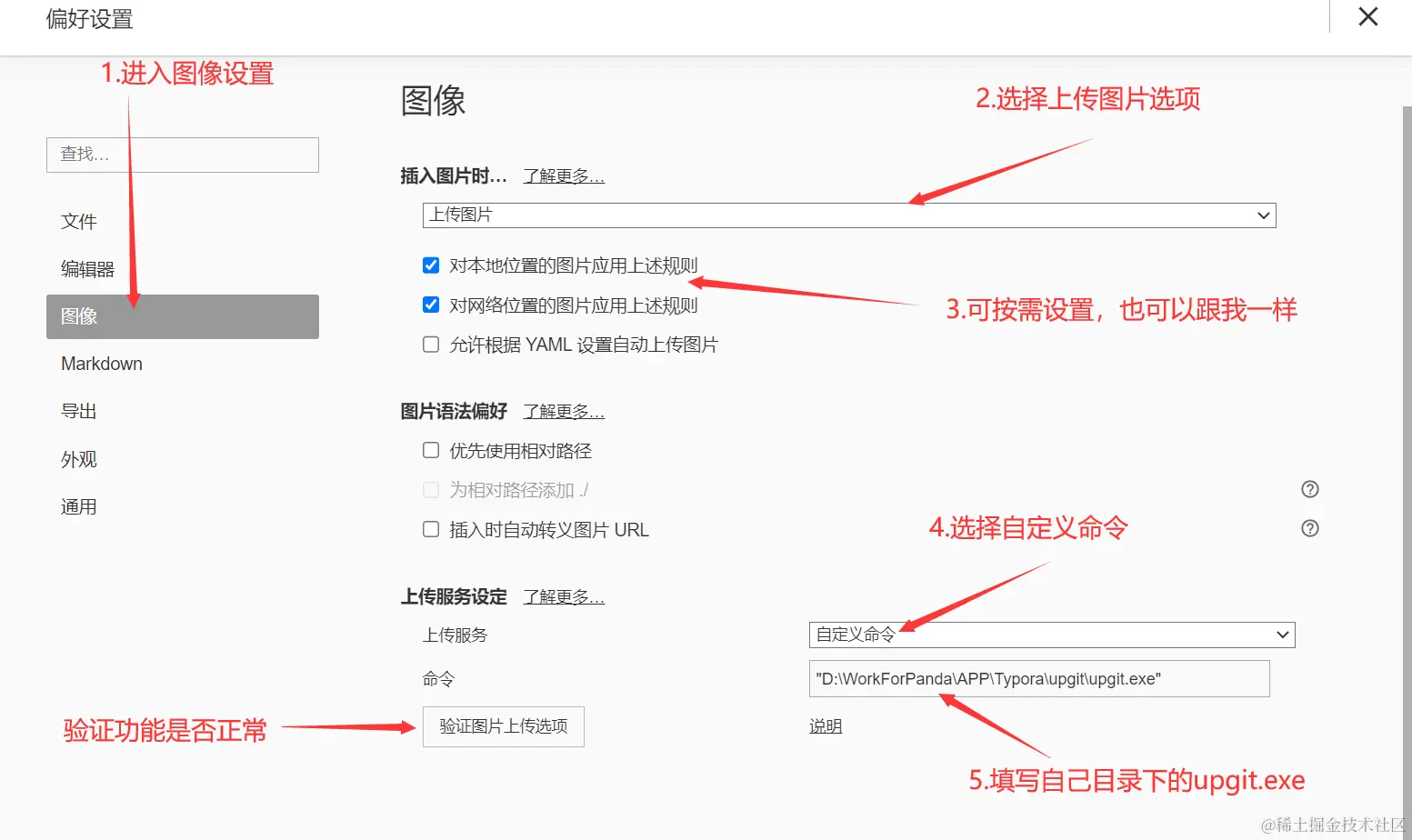
Task: Click help icon beside 插入时自动转义图片 URL
Action: click(1310, 528)
